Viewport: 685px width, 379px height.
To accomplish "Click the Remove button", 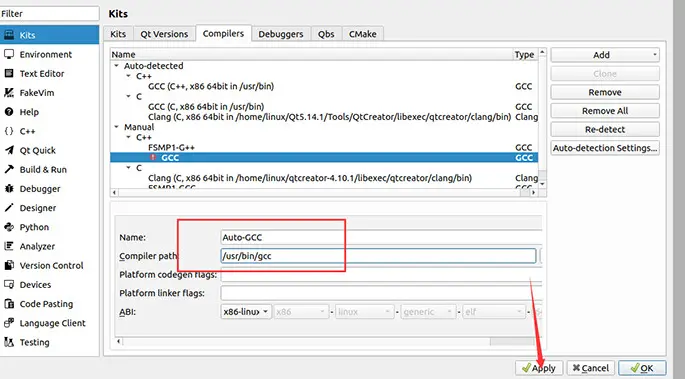I will click(x=605, y=92).
